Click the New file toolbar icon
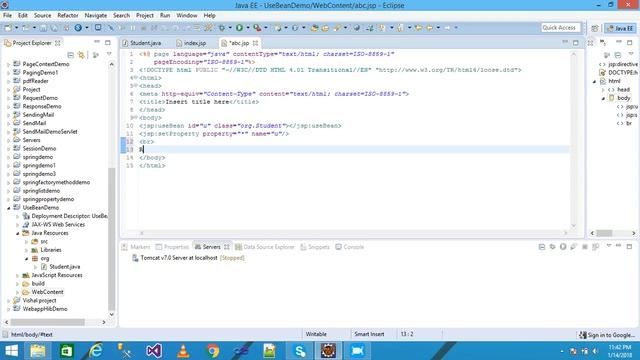The height and width of the screenshot is (360, 640). point(8,28)
